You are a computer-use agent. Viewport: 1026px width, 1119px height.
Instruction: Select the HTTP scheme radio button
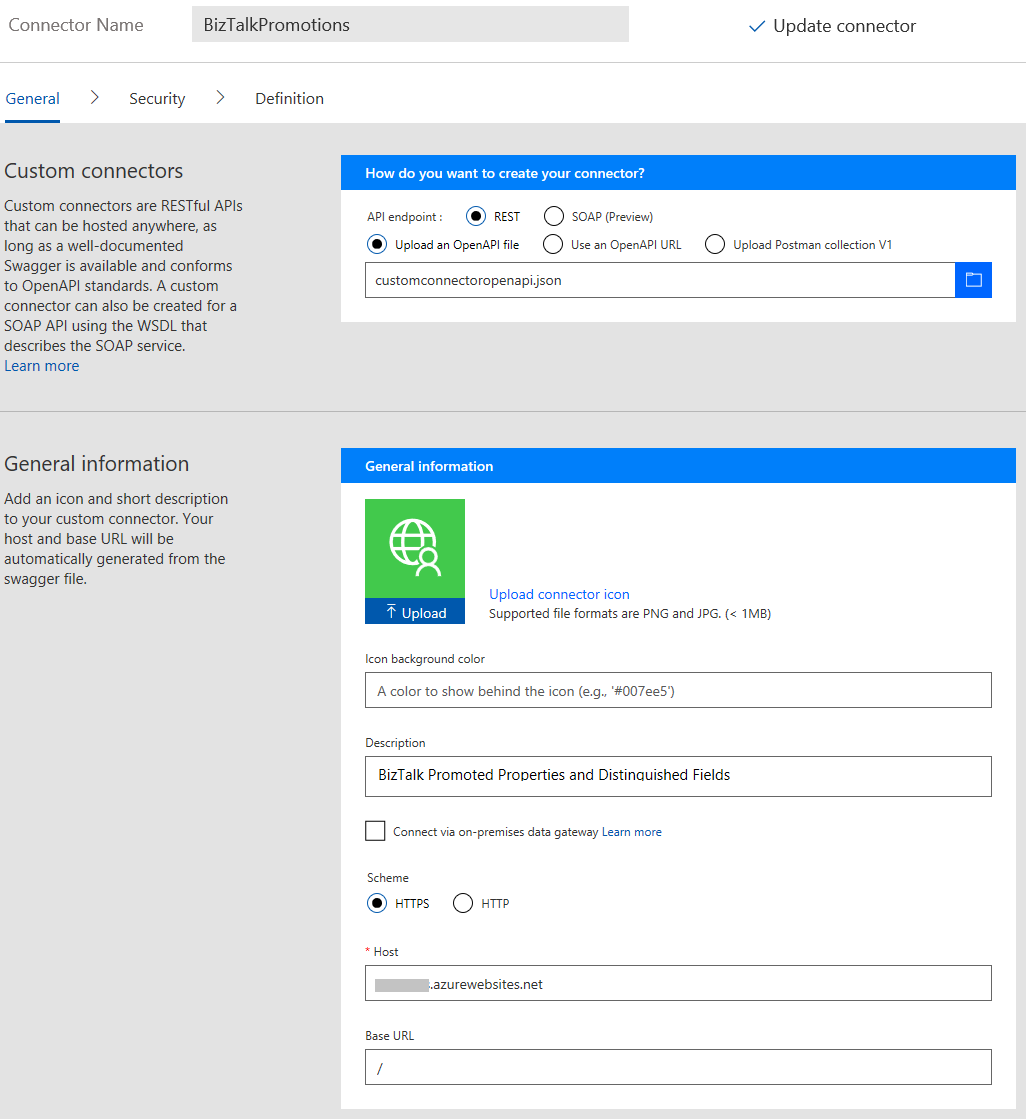pyautogui.click(x=463, y=903)
